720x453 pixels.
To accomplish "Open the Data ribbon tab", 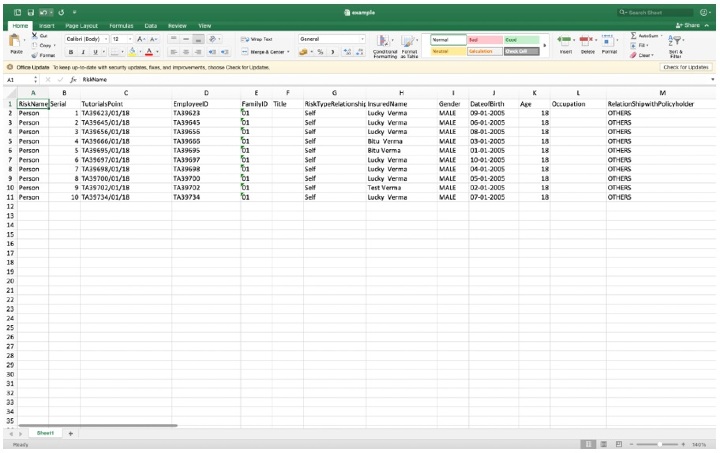I will [151, 26].
